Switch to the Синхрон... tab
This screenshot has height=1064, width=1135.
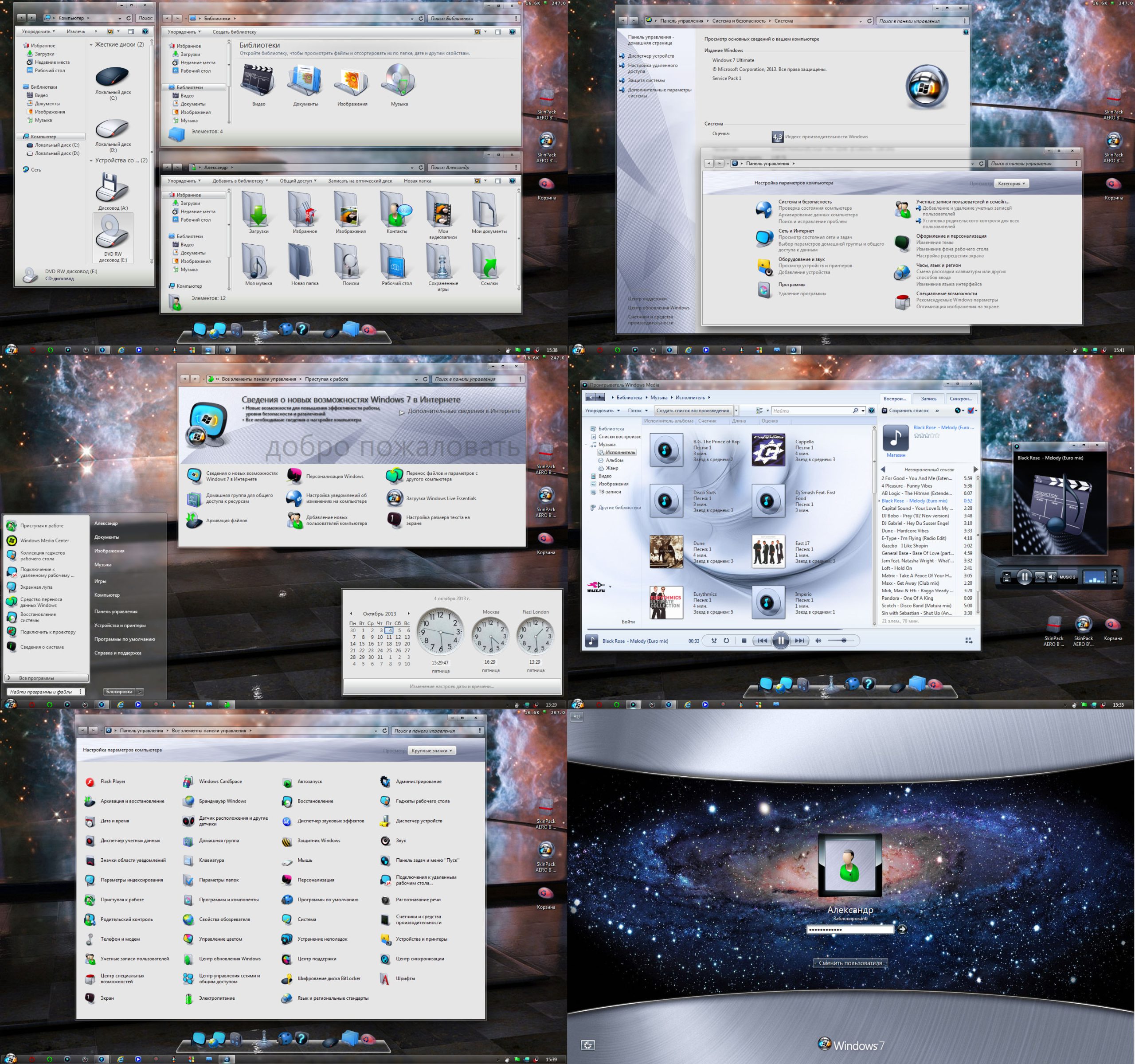(961, 399)
